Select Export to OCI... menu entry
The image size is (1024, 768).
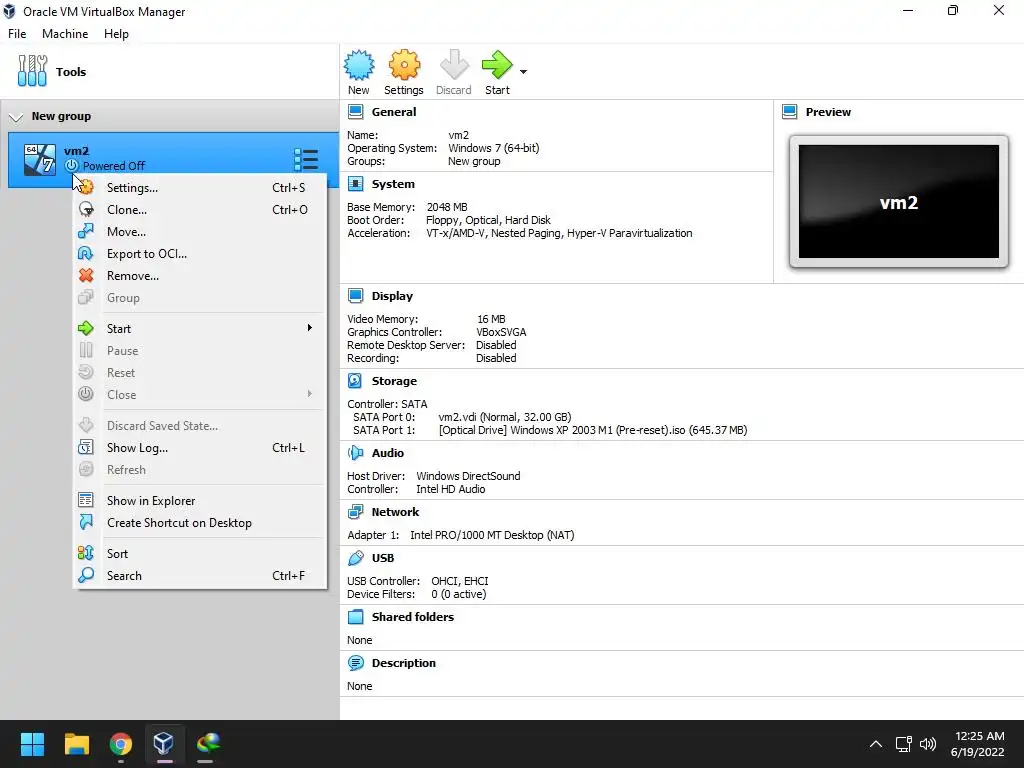[x=200, y=254]
